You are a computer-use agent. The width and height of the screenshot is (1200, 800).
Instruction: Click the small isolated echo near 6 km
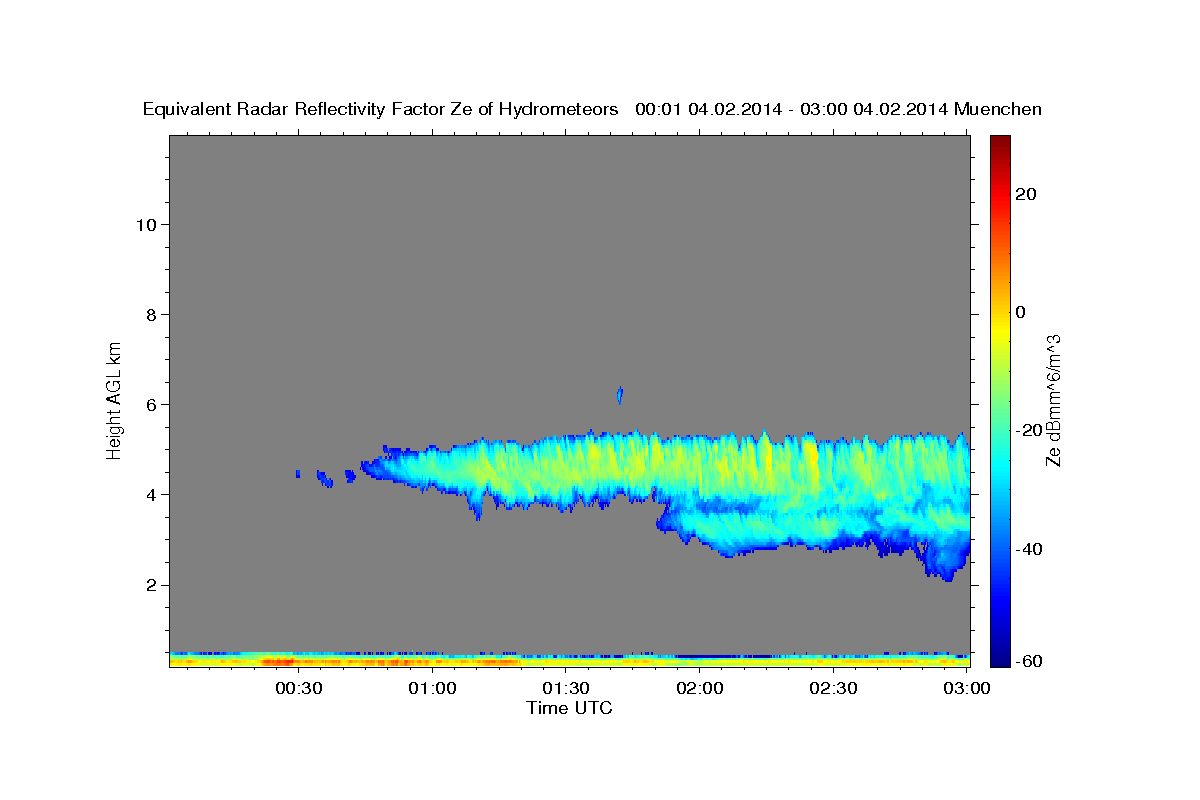[620, 395]
